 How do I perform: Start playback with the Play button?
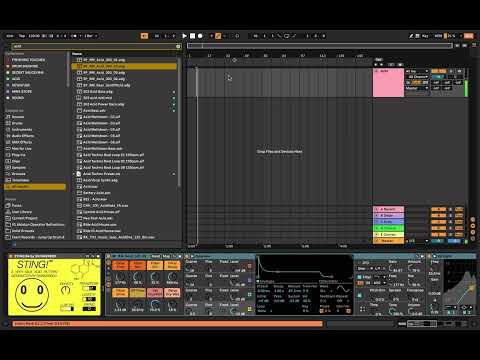click(184, 36)
